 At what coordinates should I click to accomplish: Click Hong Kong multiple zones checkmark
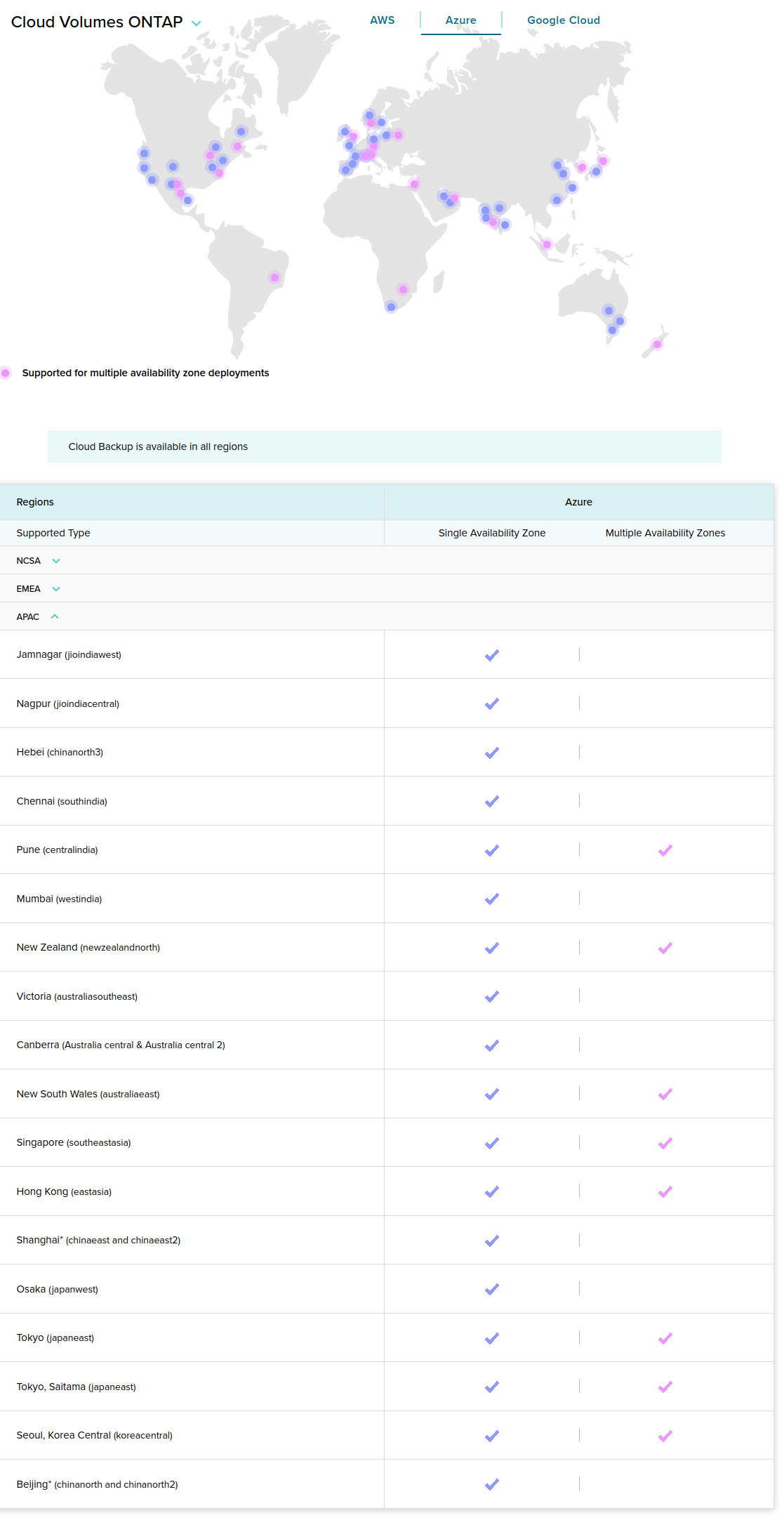665,1191
